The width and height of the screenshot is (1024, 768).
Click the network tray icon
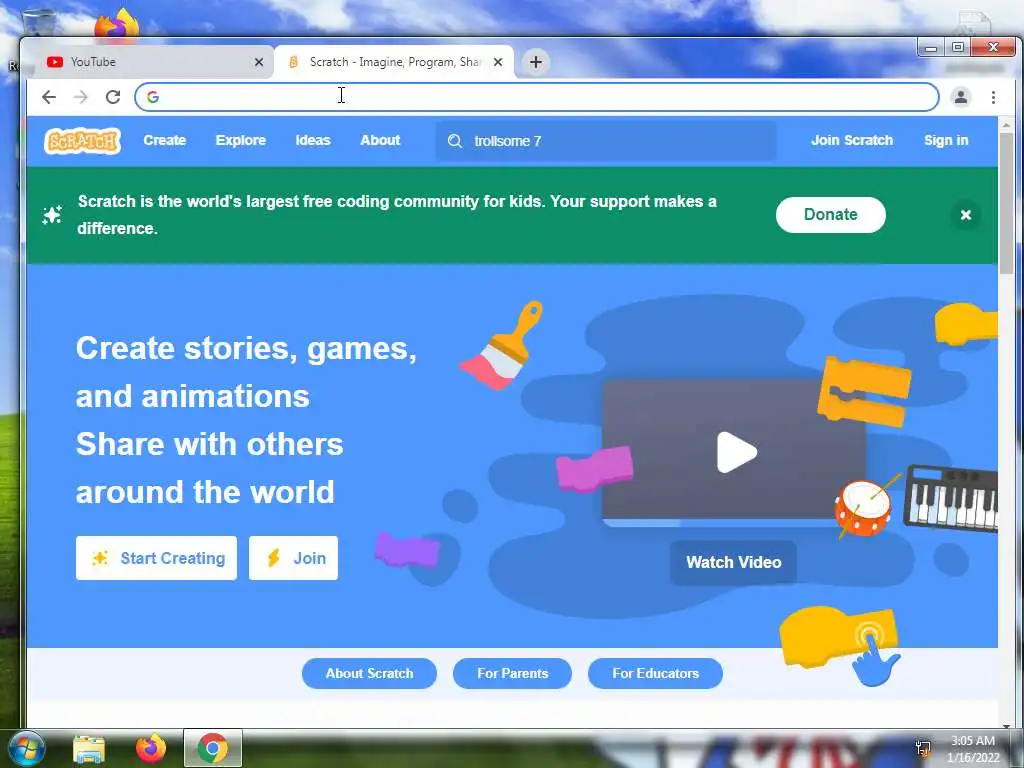pos(923,748)
